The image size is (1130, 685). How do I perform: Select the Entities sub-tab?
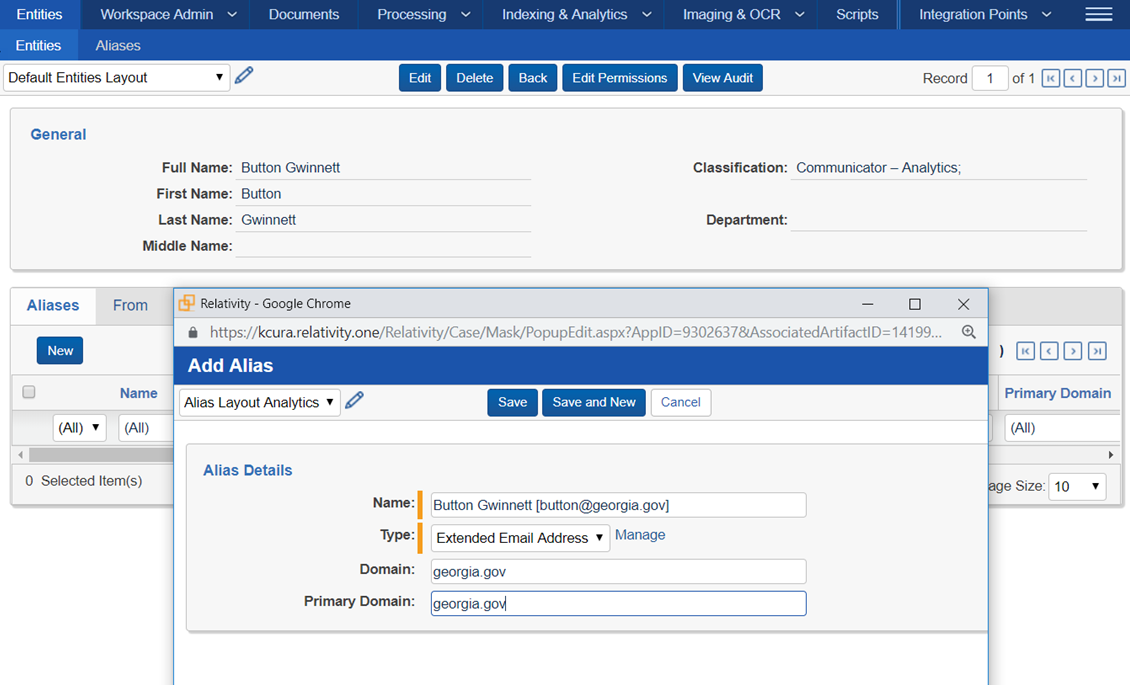coord(38,45)
